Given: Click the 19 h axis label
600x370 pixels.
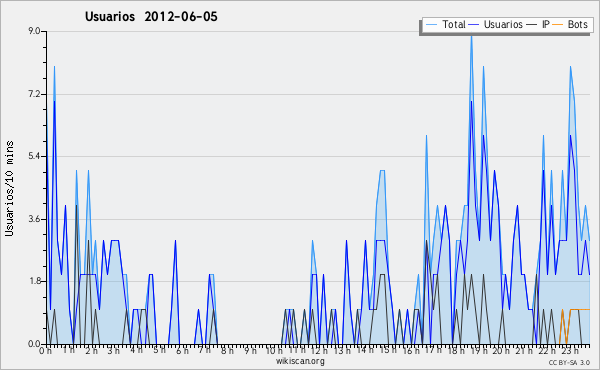Looking at the screenshot, I should 479,350.
